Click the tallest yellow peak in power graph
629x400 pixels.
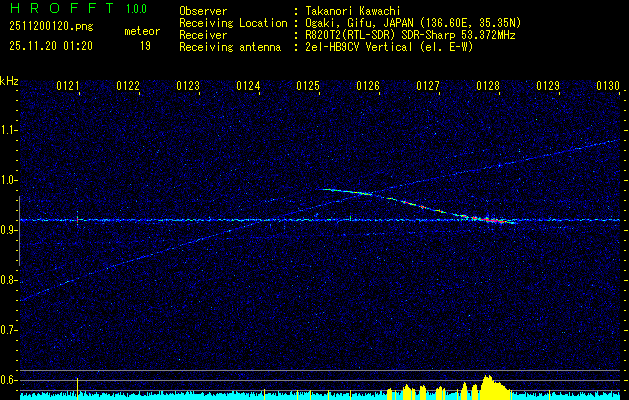(487, 380)
